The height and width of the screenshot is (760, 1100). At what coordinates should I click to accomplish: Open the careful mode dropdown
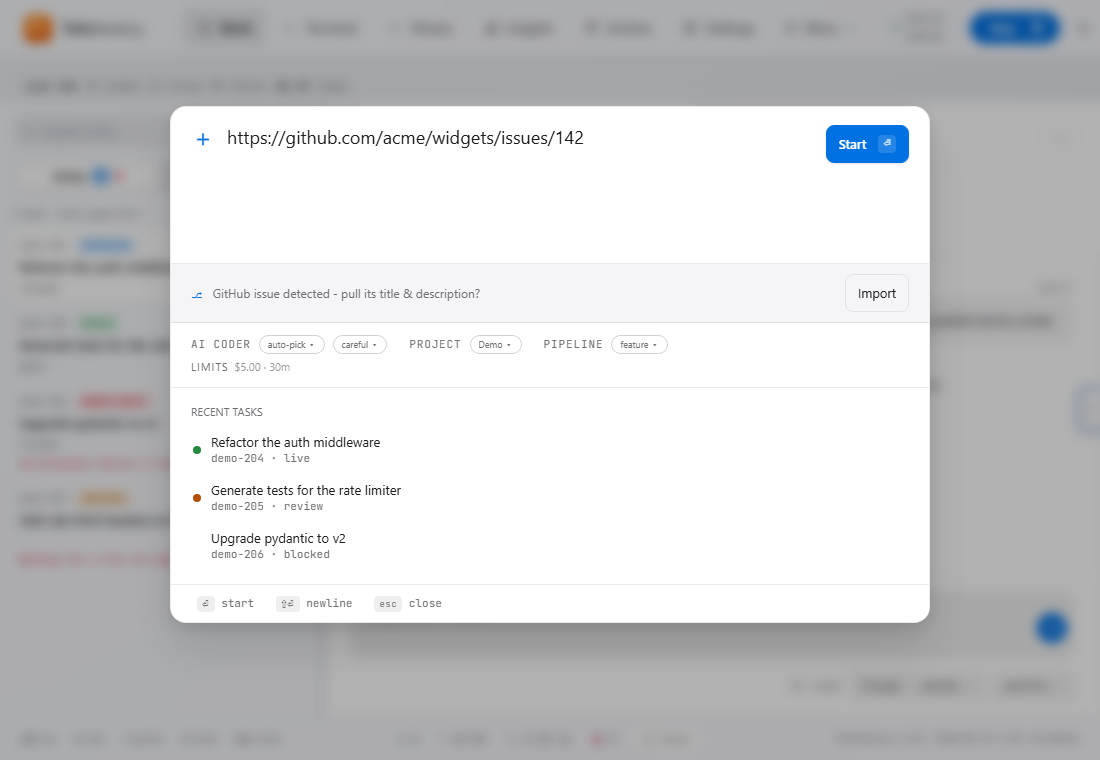coord(359,345)
